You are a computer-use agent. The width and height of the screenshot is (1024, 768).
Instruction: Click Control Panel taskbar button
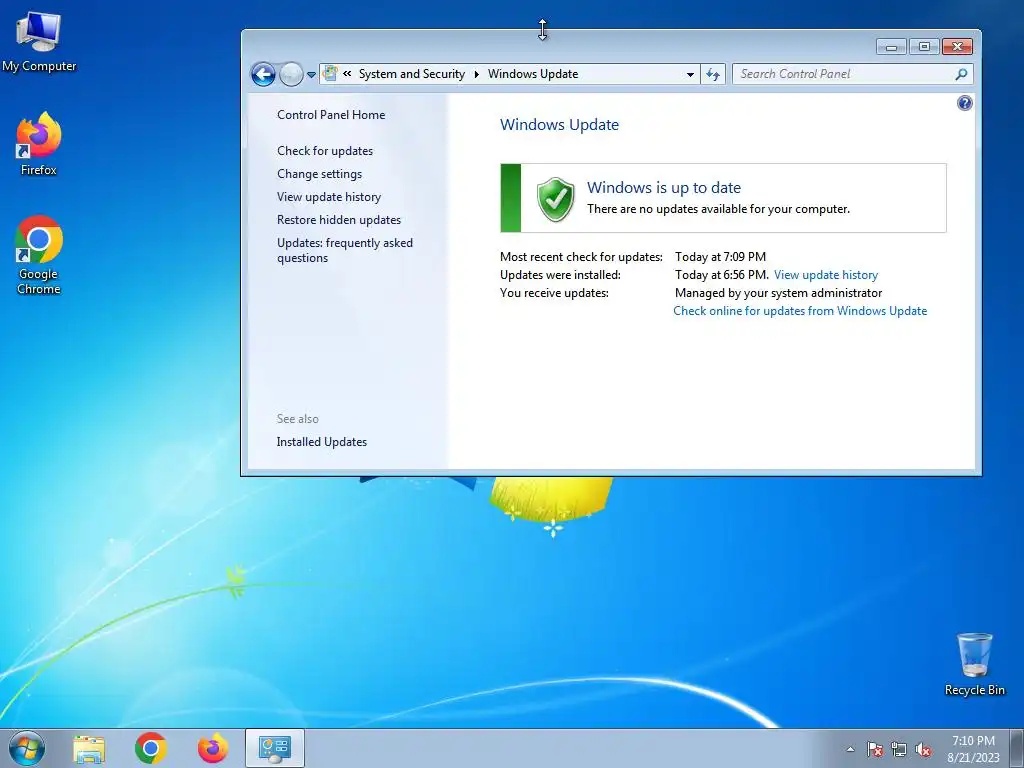click(275, 749)
